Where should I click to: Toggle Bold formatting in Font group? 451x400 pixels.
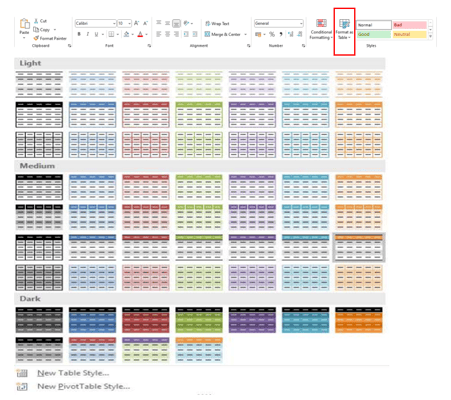click(x=79, y=34)
